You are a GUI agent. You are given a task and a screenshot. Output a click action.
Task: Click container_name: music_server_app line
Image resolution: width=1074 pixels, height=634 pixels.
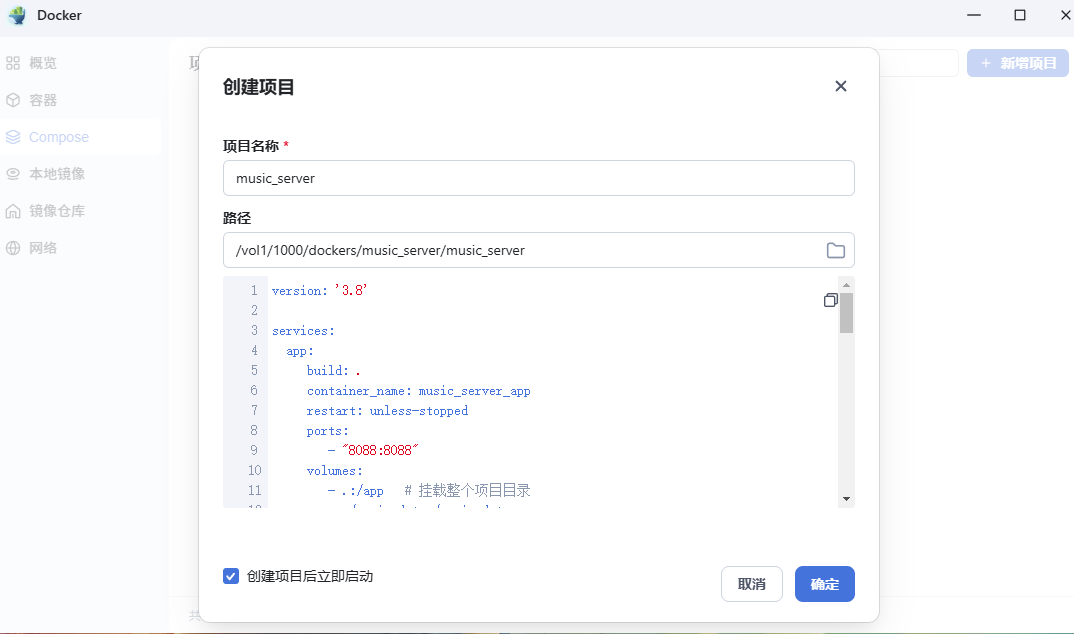pos(419,390)
